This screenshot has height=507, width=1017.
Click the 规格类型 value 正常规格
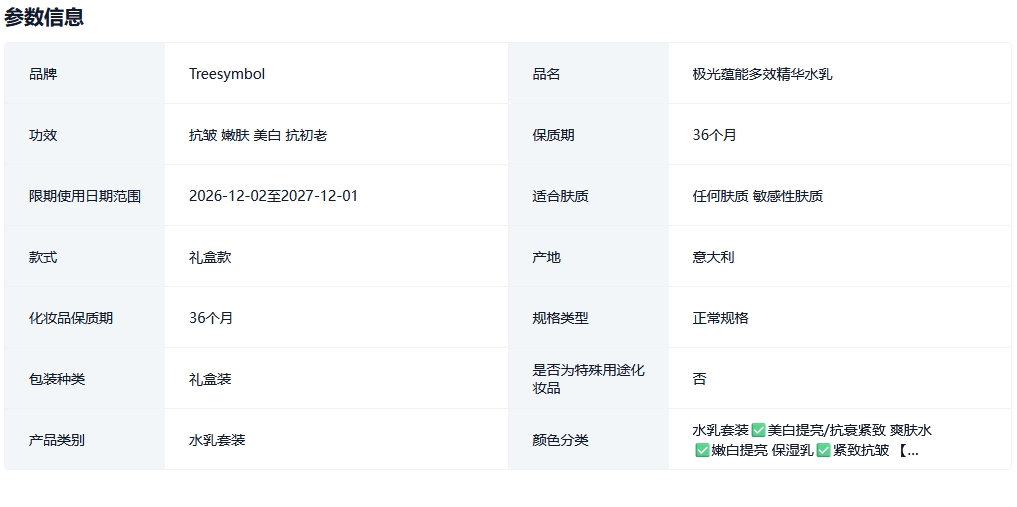point(720,318)
